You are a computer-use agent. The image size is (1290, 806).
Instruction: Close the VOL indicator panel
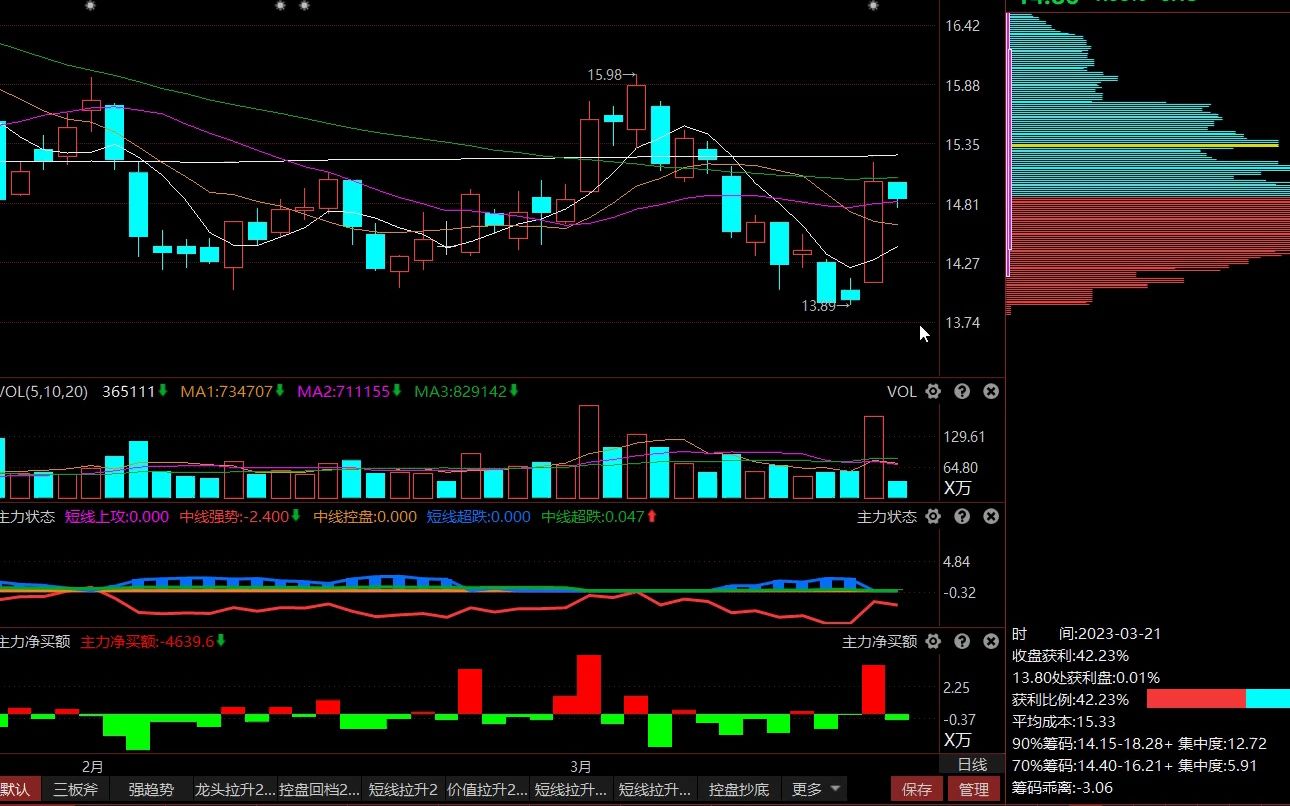tap(991, 392)
